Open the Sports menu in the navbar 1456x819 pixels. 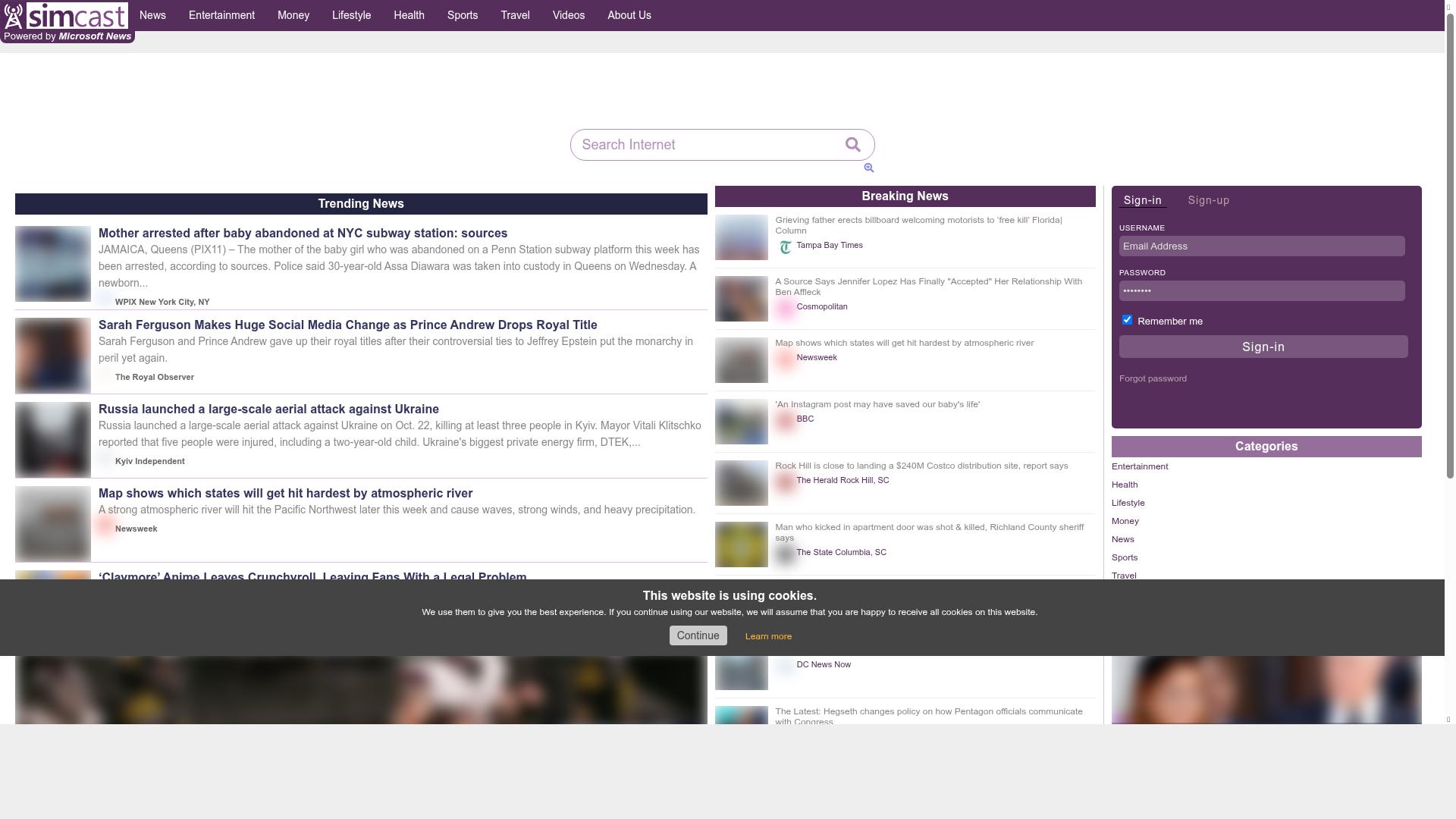click(x=463, y=15)
